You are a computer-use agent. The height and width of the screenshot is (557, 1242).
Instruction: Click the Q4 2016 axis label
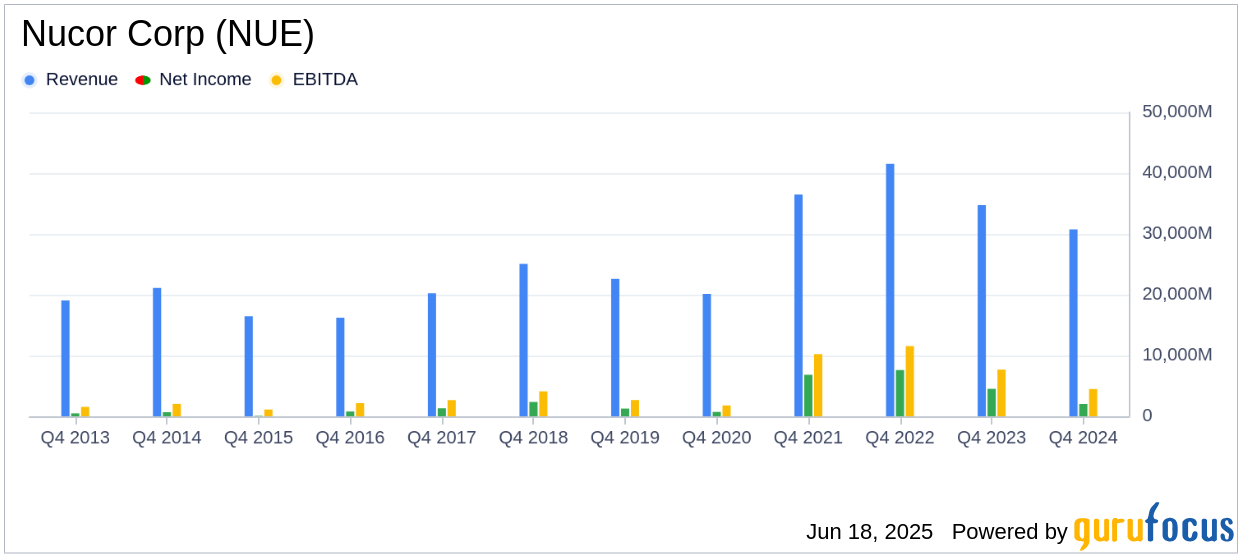[x=350, y=438]
